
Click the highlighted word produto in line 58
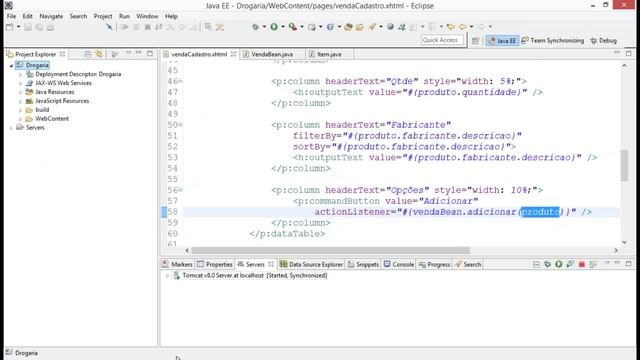(x=540, y=212)
